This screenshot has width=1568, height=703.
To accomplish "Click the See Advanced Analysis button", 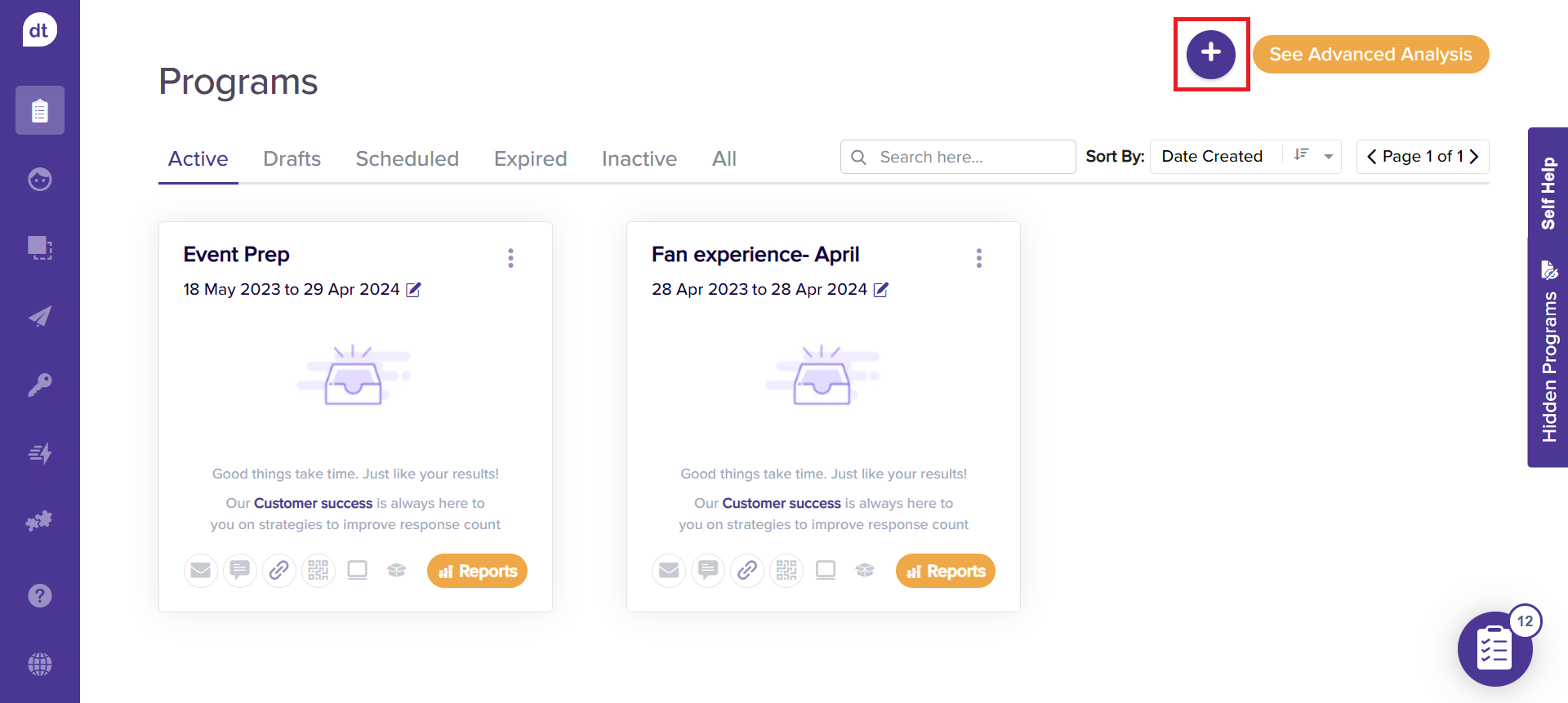I will click(1370, 54).
